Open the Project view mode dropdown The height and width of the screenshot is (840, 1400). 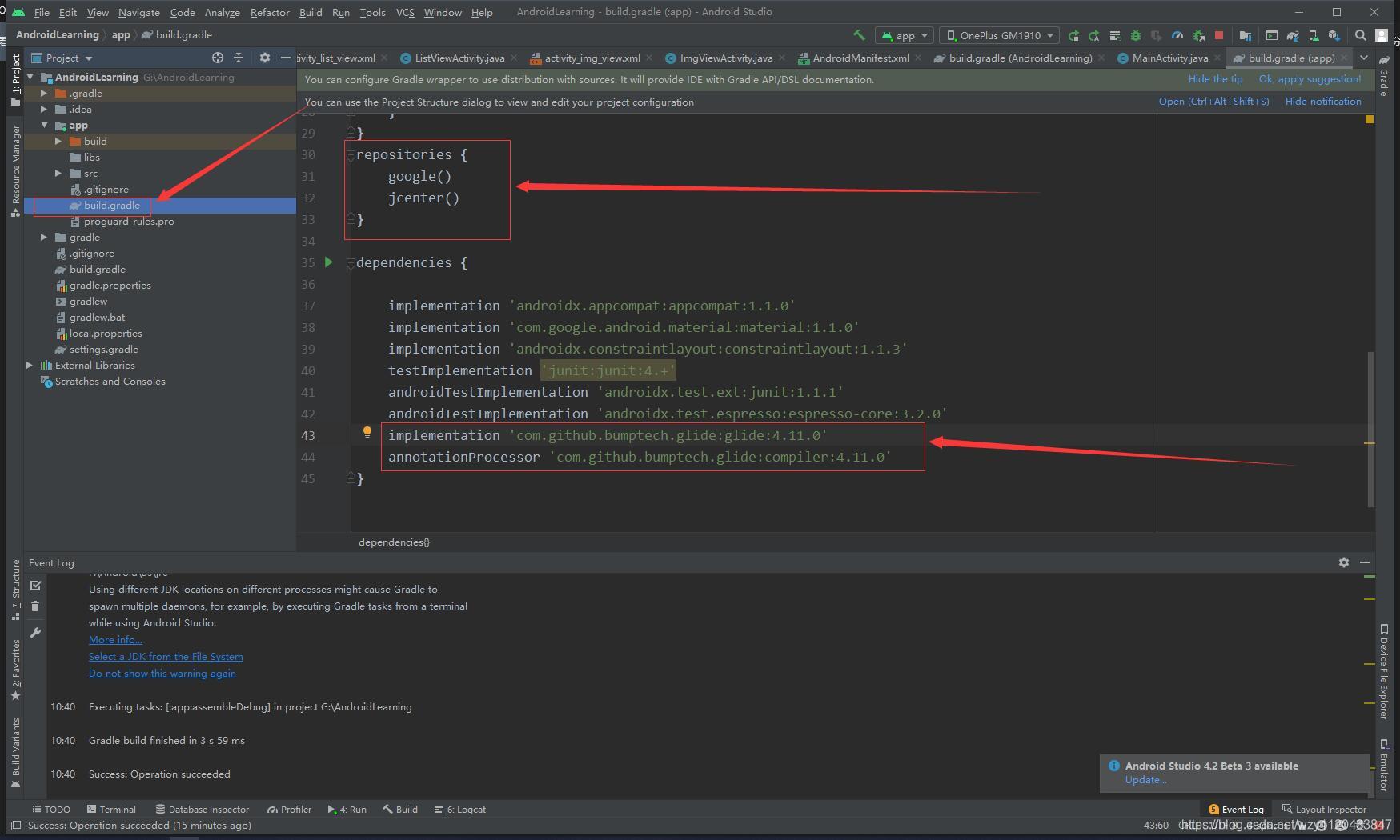pyautogui.click(x=62, y=58)
